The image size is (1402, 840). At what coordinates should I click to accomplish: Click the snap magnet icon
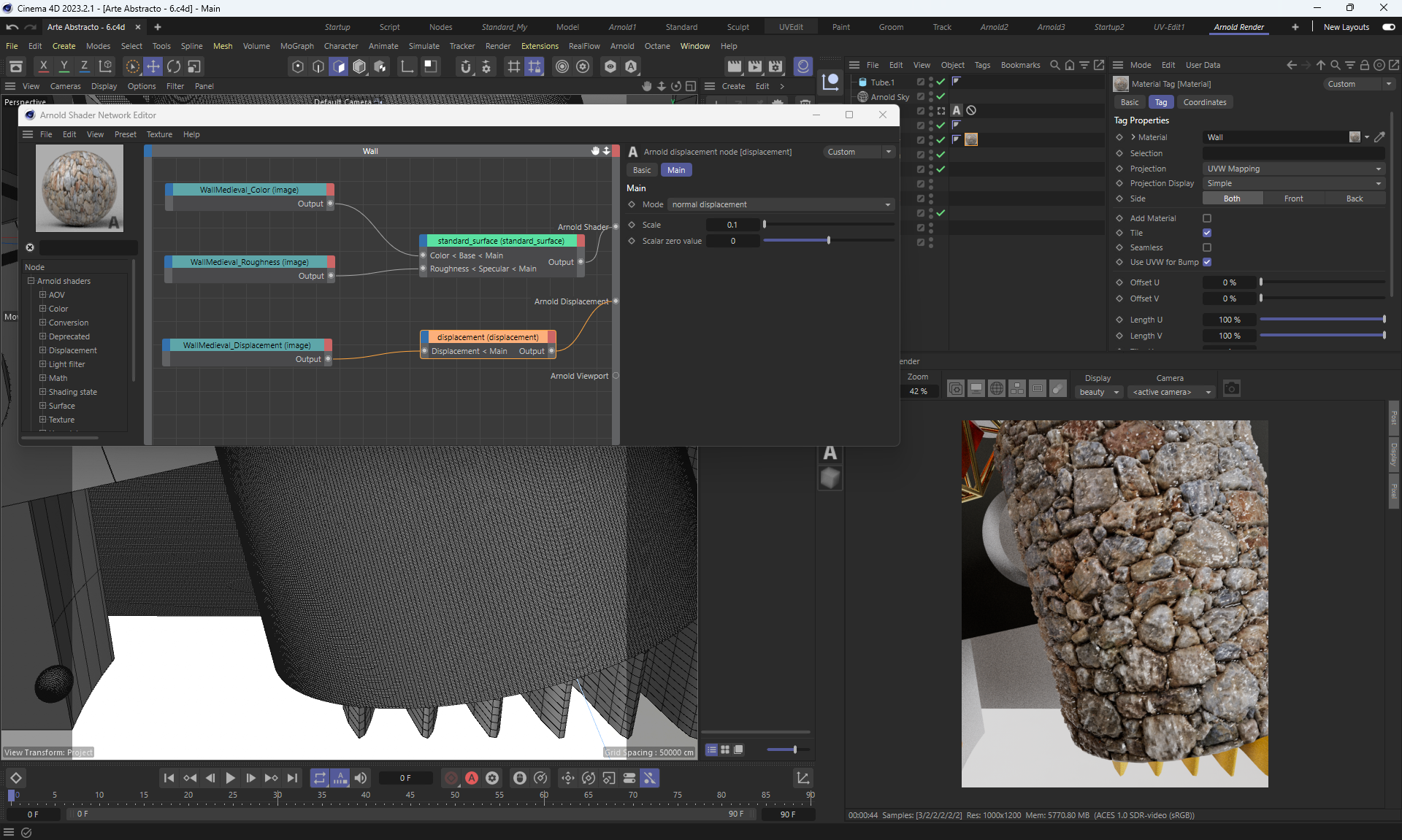tap(466, 66)
